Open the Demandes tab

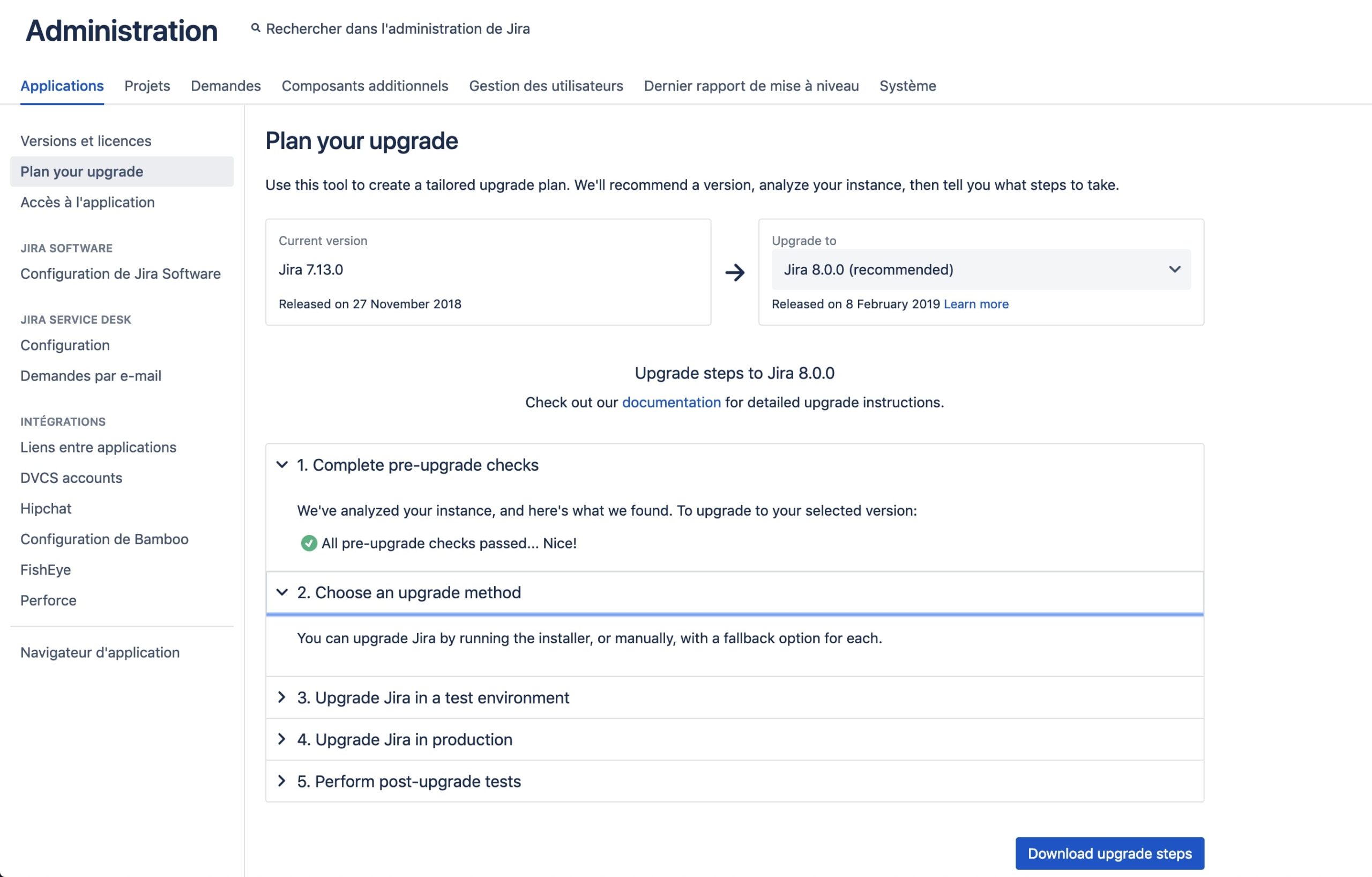pos(226,85)
